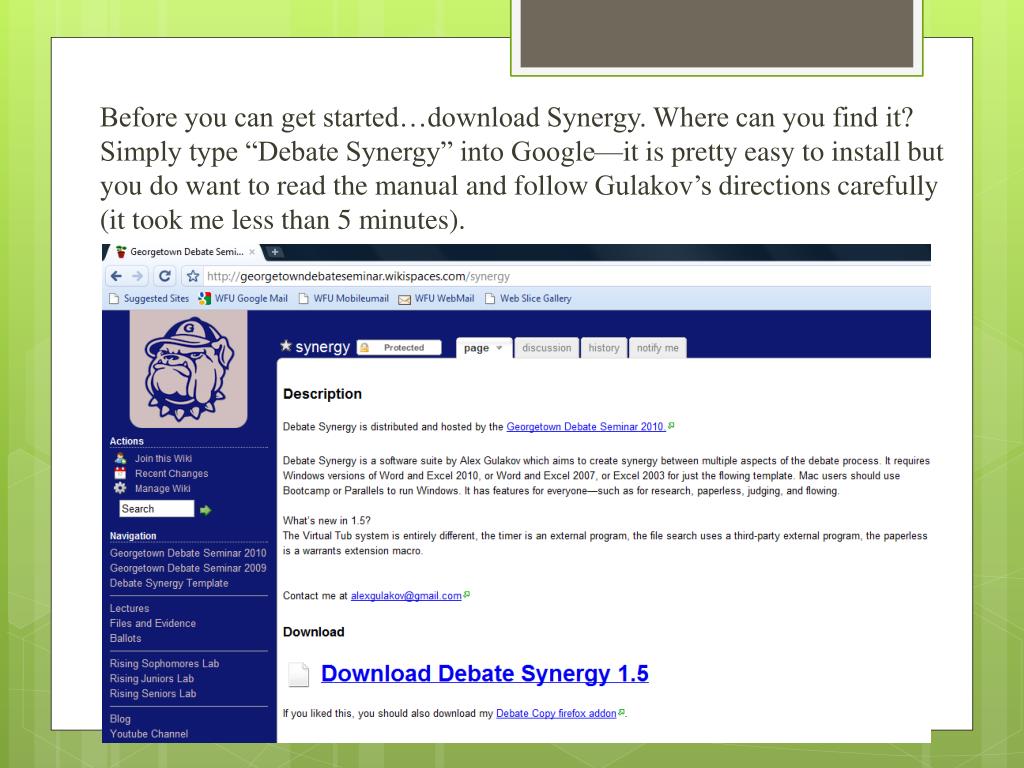Follow Georgetown Debate Seminar 2010 link in description
The image size is (1024, 768).
[586, 426]
